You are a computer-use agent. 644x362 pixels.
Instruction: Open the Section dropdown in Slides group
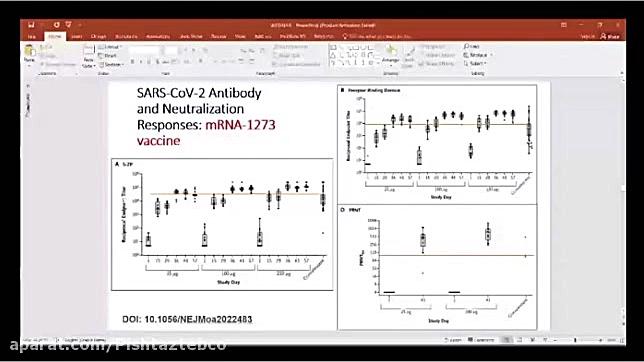[111, 65]
